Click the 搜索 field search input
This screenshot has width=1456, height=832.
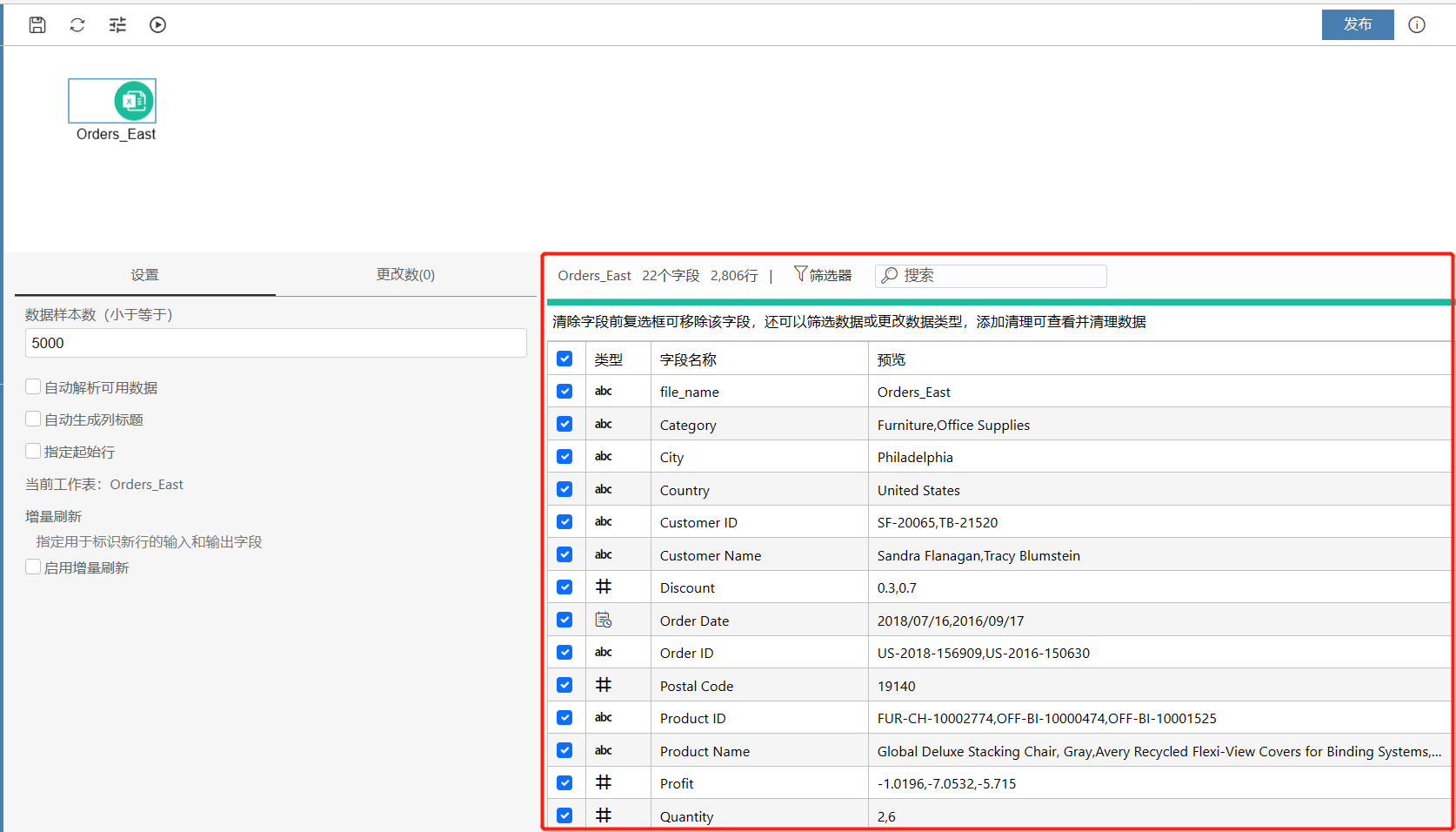click(991, 276)
